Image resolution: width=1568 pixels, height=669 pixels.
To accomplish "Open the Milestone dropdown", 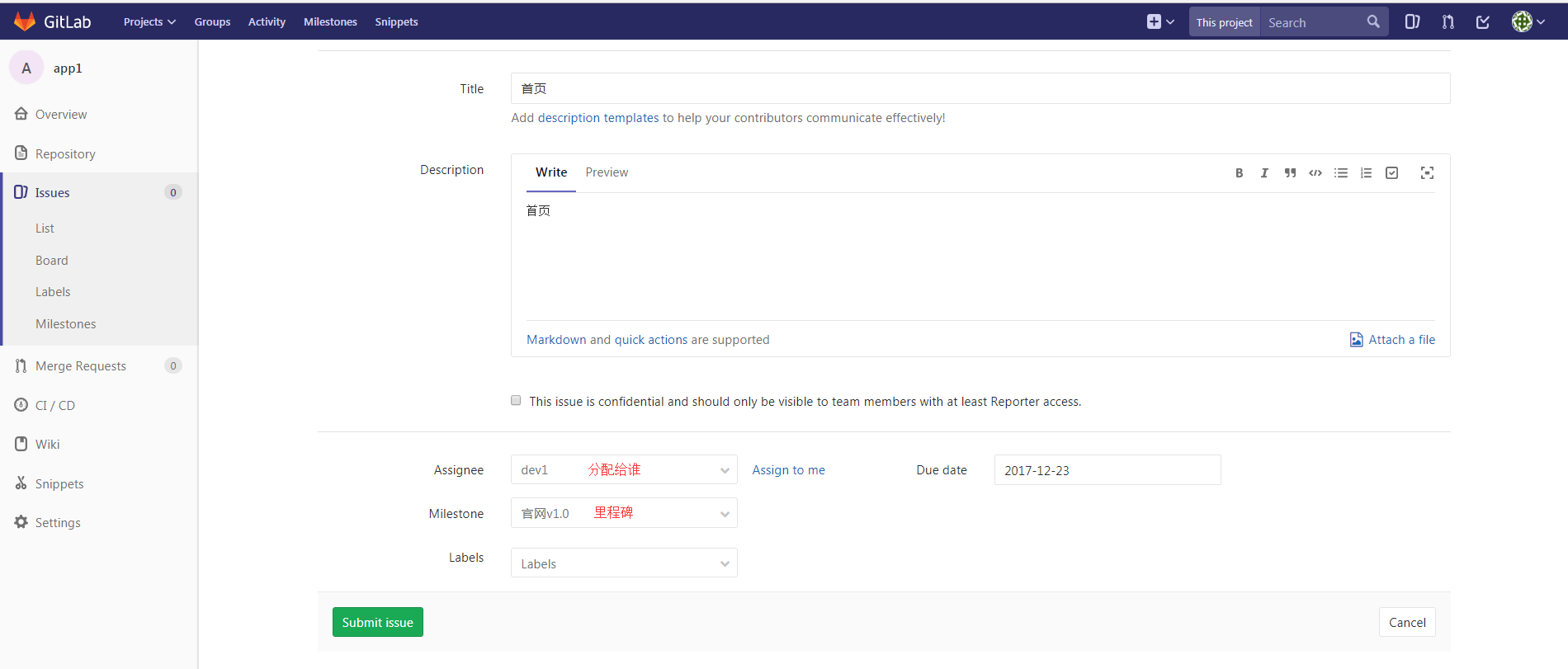I will (624, 513).
